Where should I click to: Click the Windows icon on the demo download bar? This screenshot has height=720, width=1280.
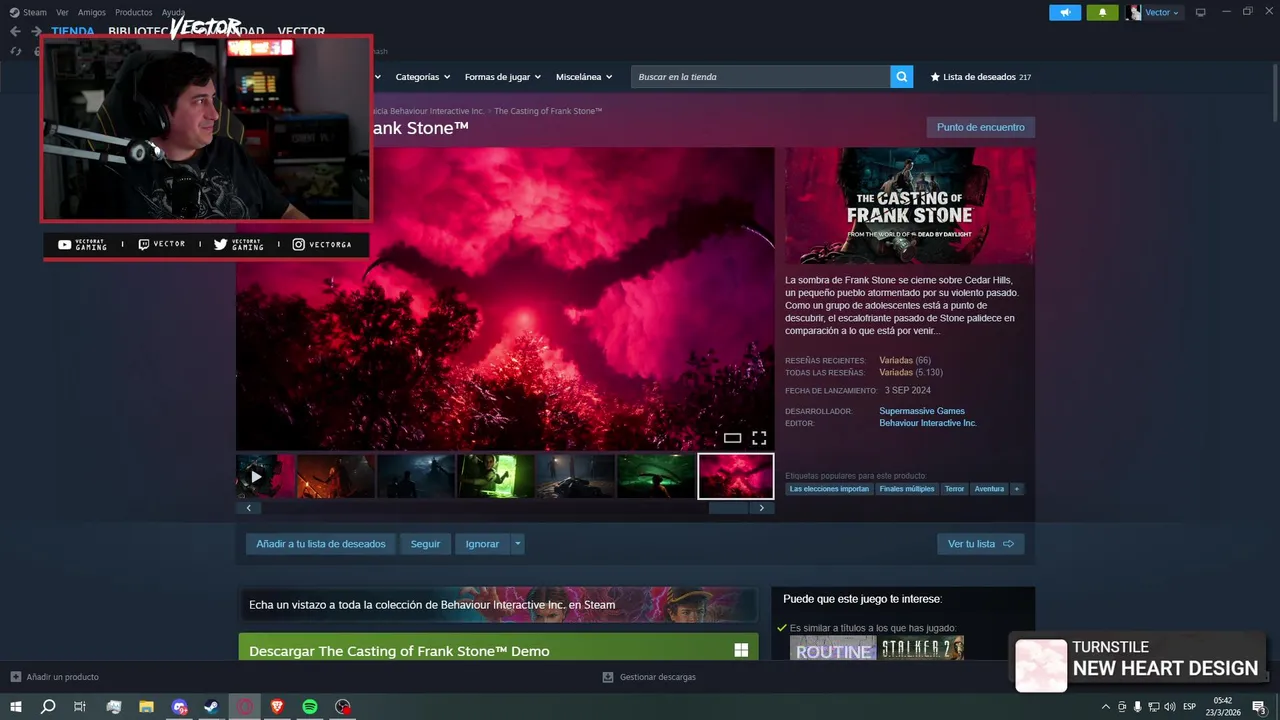(741, 651)
